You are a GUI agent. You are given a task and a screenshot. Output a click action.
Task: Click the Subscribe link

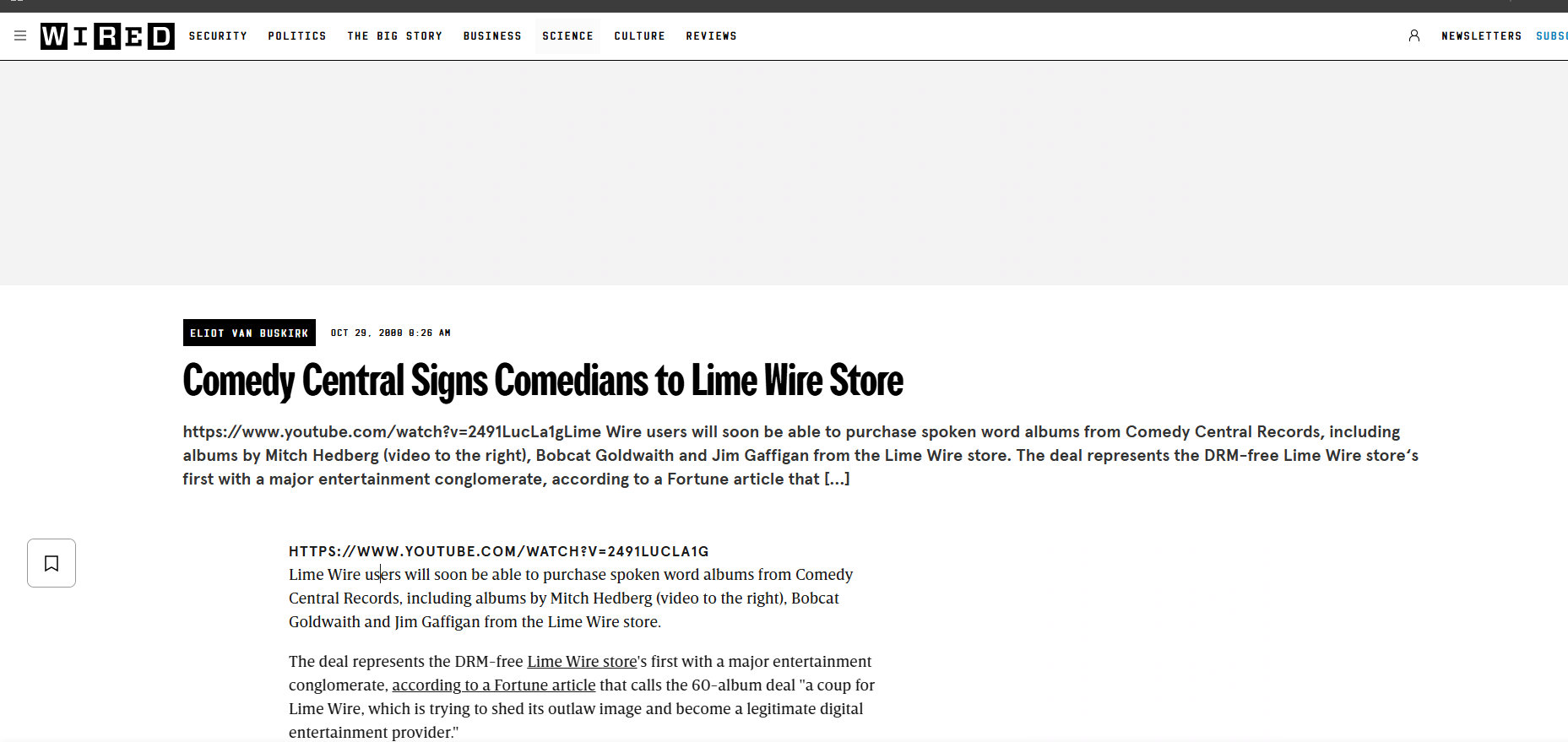(x=1551, y=36)
